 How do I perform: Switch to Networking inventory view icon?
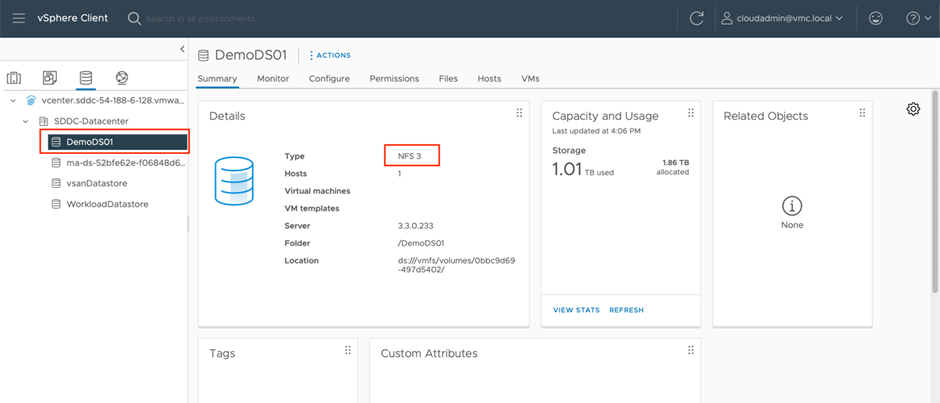121,77
